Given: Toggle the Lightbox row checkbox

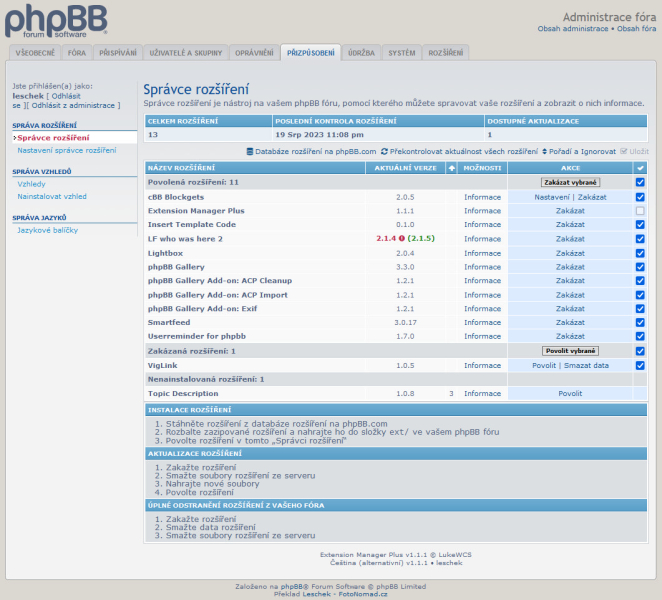Looking at the screenshot, I should point(640,253).
